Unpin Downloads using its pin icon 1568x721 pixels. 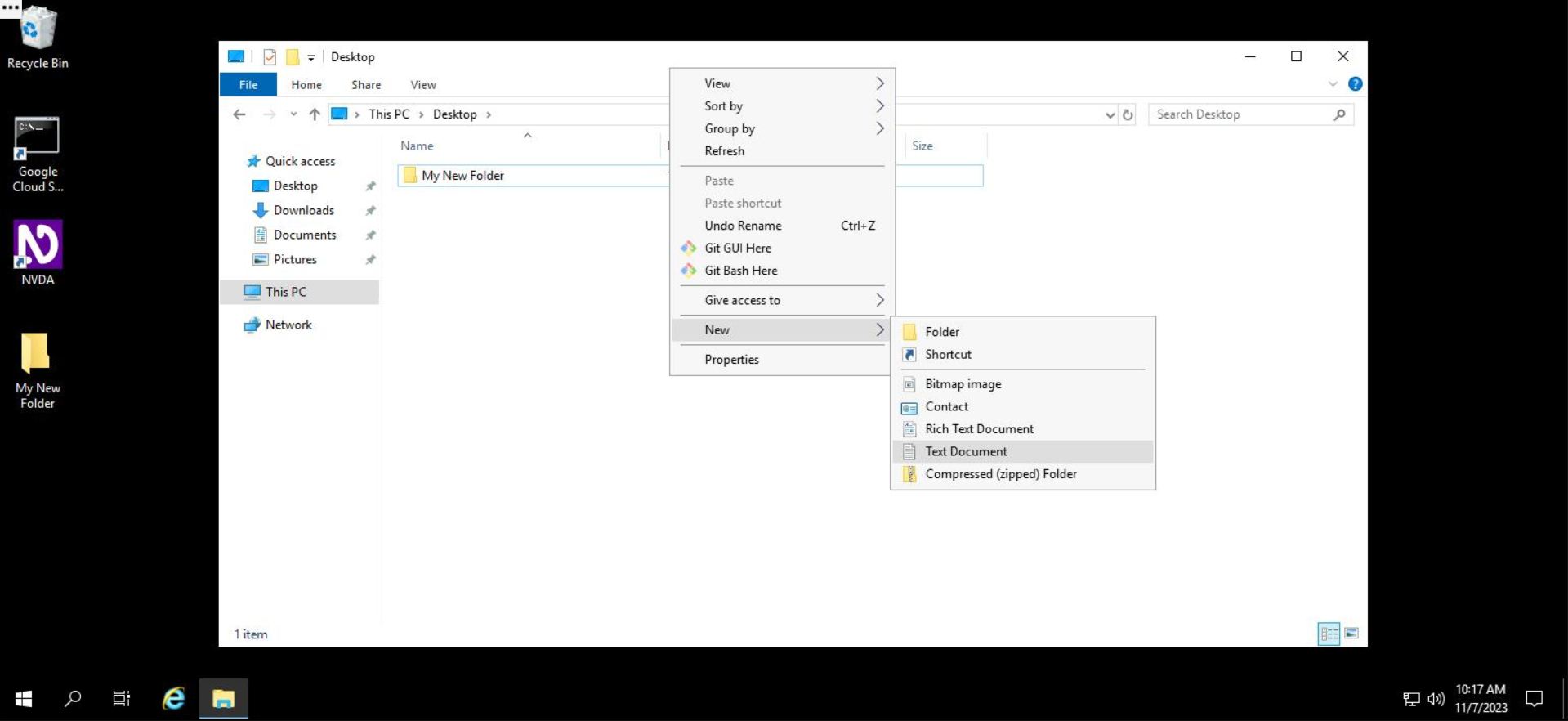(370, 211)
